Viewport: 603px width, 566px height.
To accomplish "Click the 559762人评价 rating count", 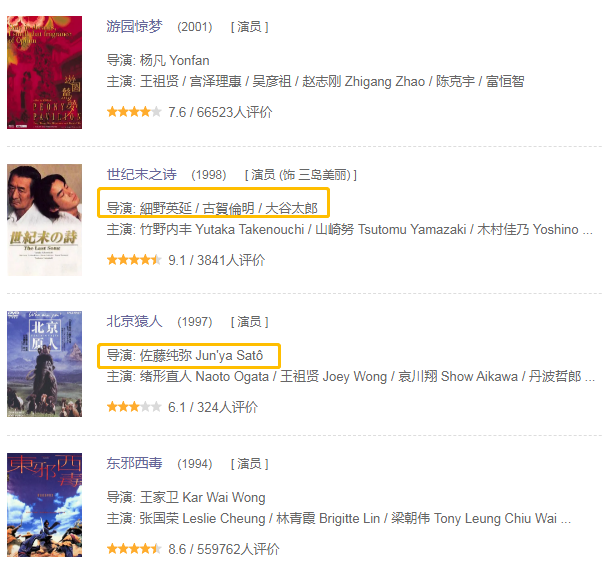I will coord(238,549).
